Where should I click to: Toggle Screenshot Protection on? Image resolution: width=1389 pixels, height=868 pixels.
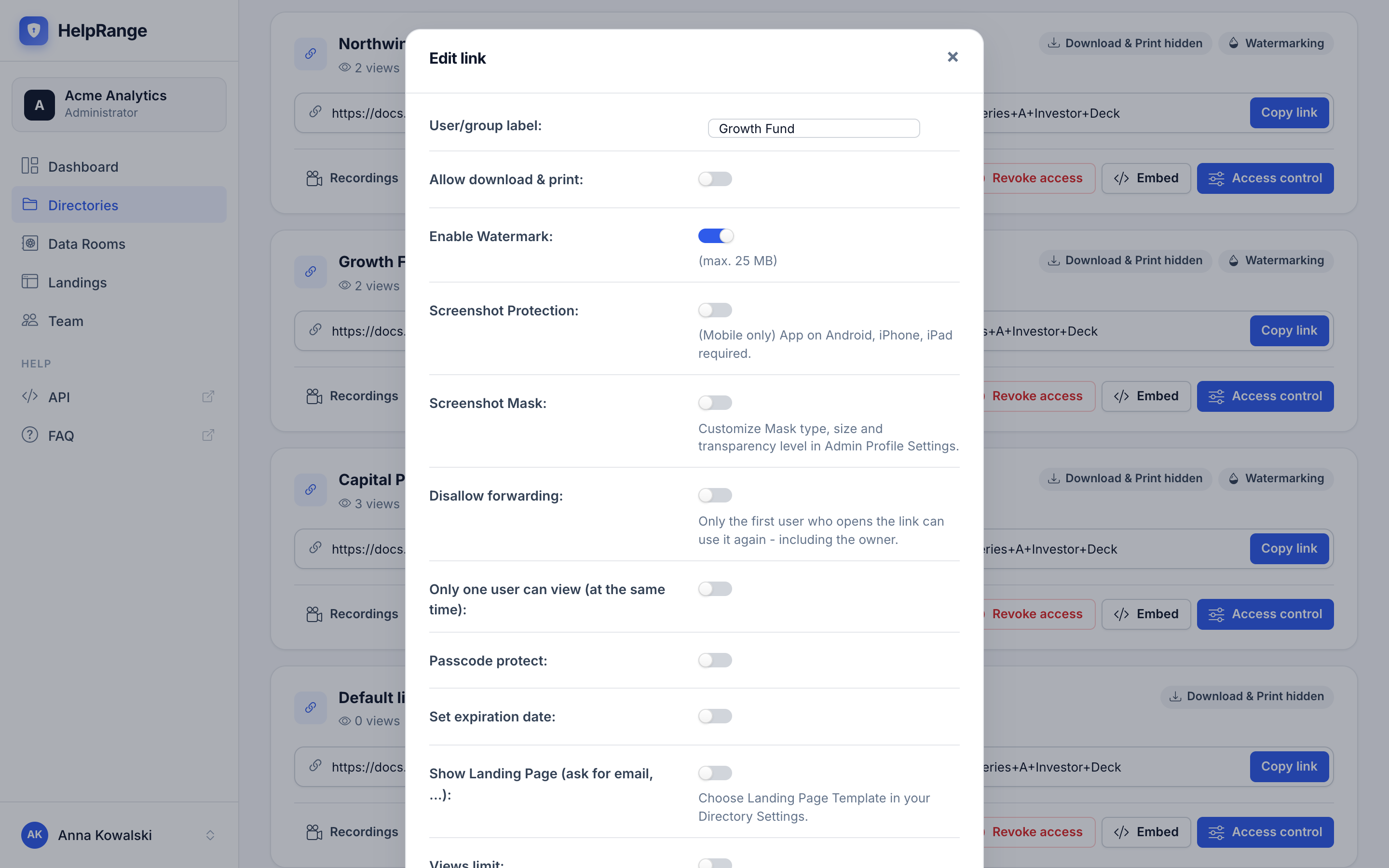coord(715,310)
